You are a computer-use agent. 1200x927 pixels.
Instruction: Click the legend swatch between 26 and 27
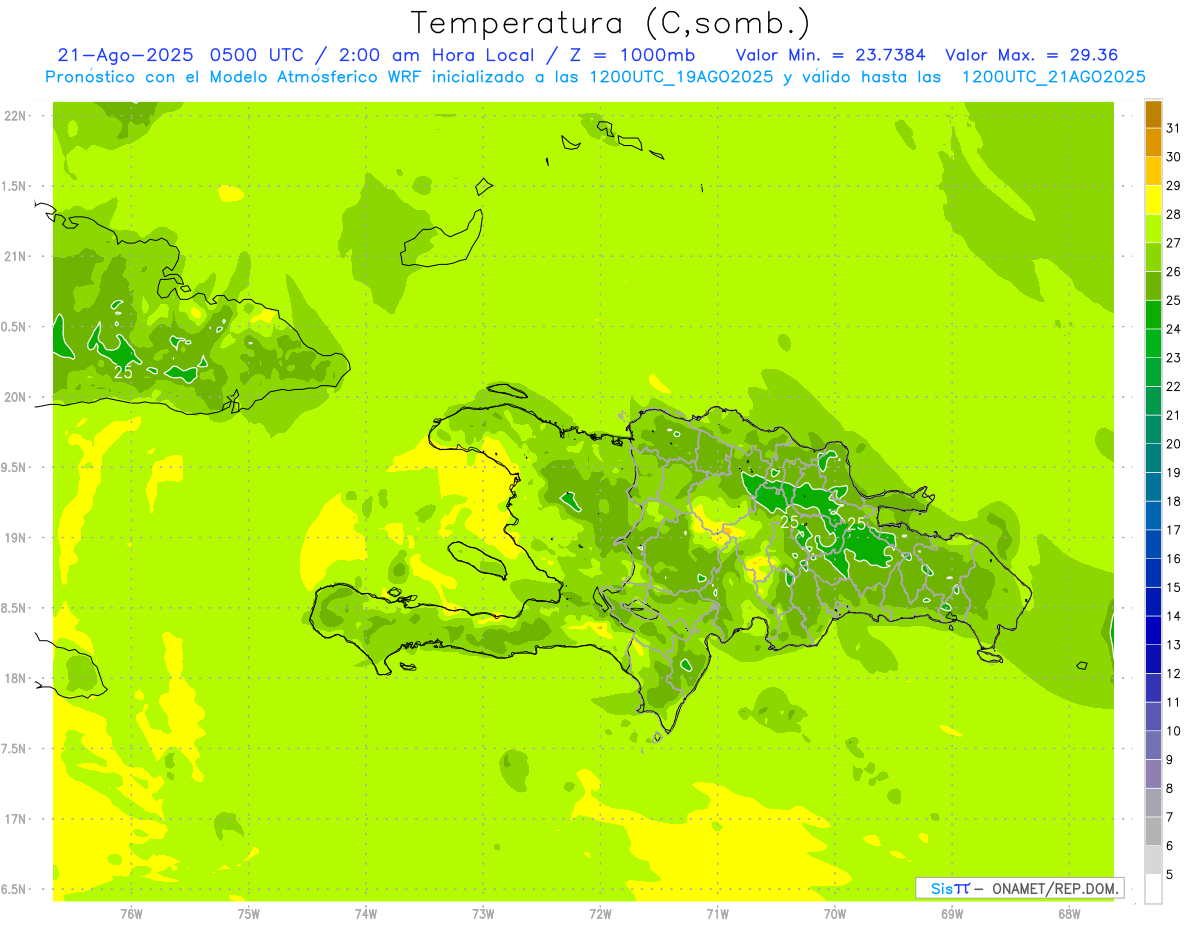point(1153,257)
